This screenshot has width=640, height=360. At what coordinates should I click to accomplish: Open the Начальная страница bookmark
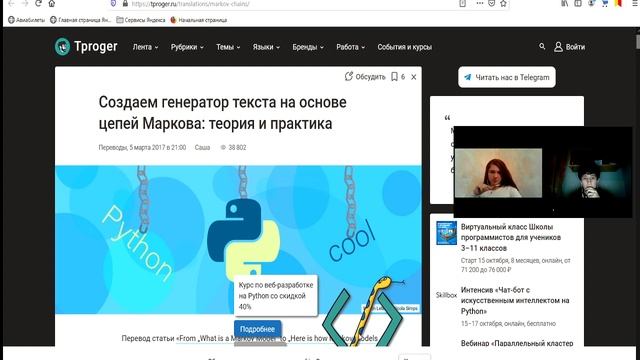198,20
